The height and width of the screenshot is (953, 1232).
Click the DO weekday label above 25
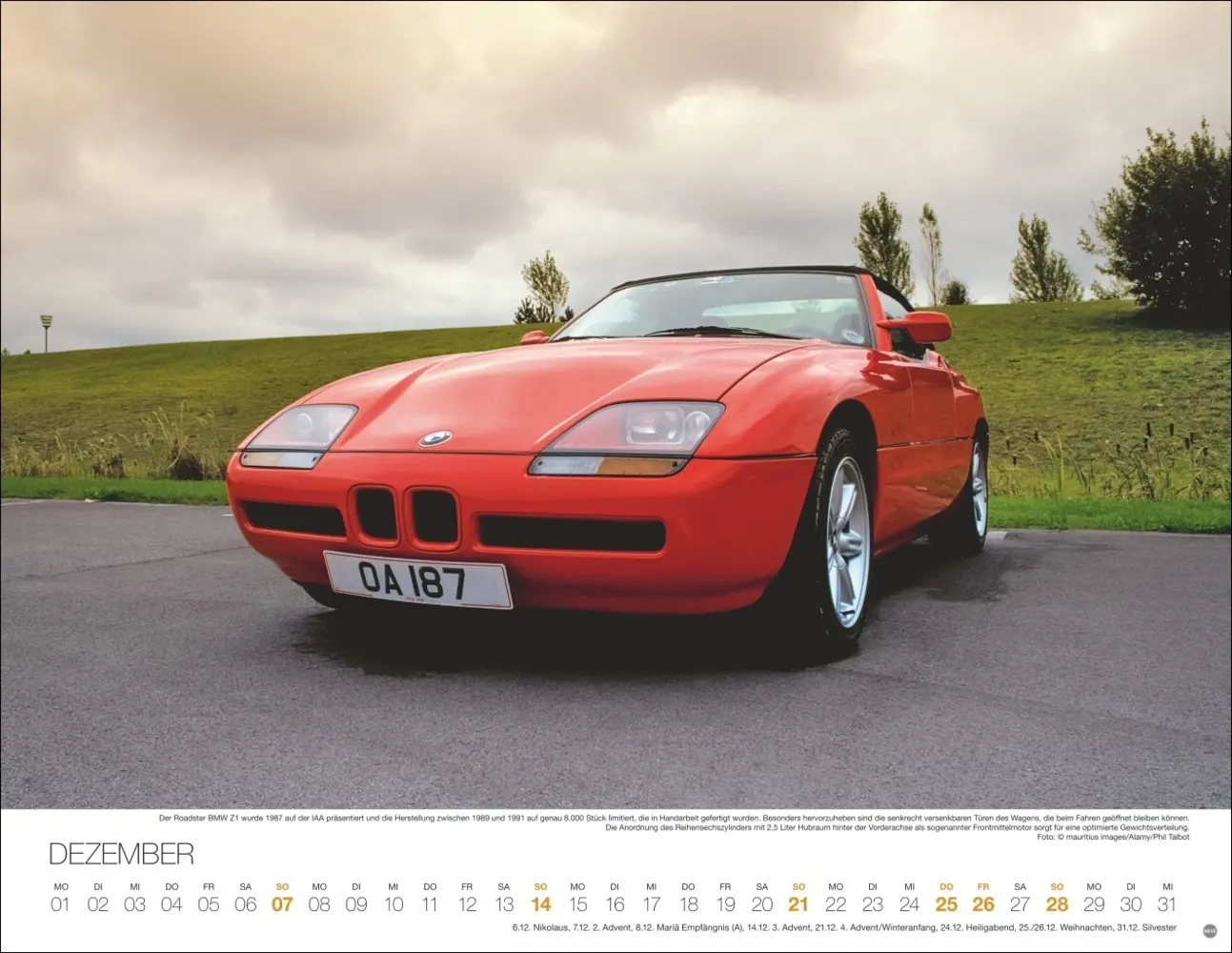pyautogui.click(x=946, y=886)
